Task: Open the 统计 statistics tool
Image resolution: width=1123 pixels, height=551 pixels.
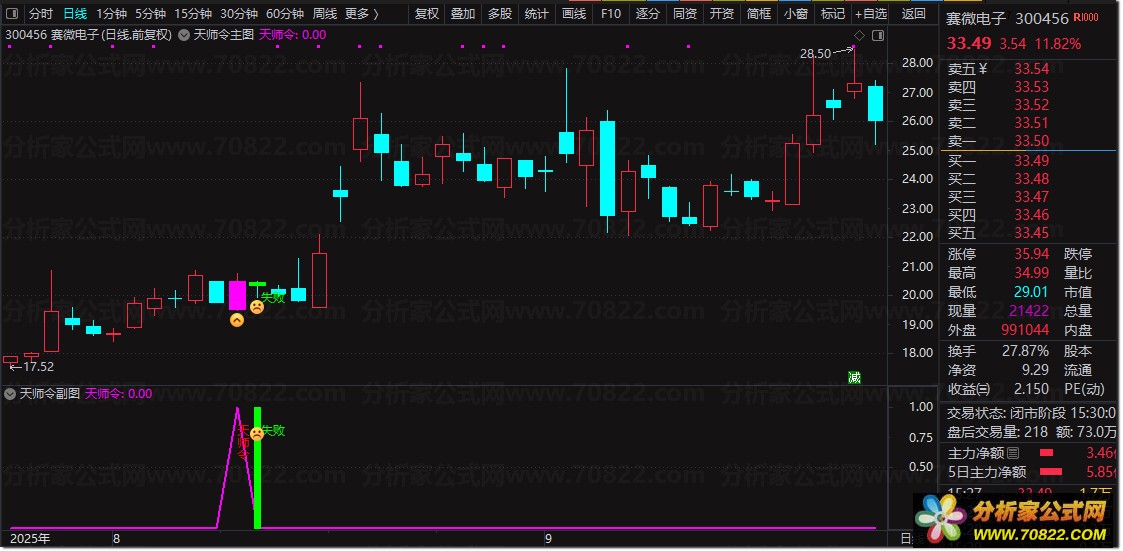Action: 536,14
